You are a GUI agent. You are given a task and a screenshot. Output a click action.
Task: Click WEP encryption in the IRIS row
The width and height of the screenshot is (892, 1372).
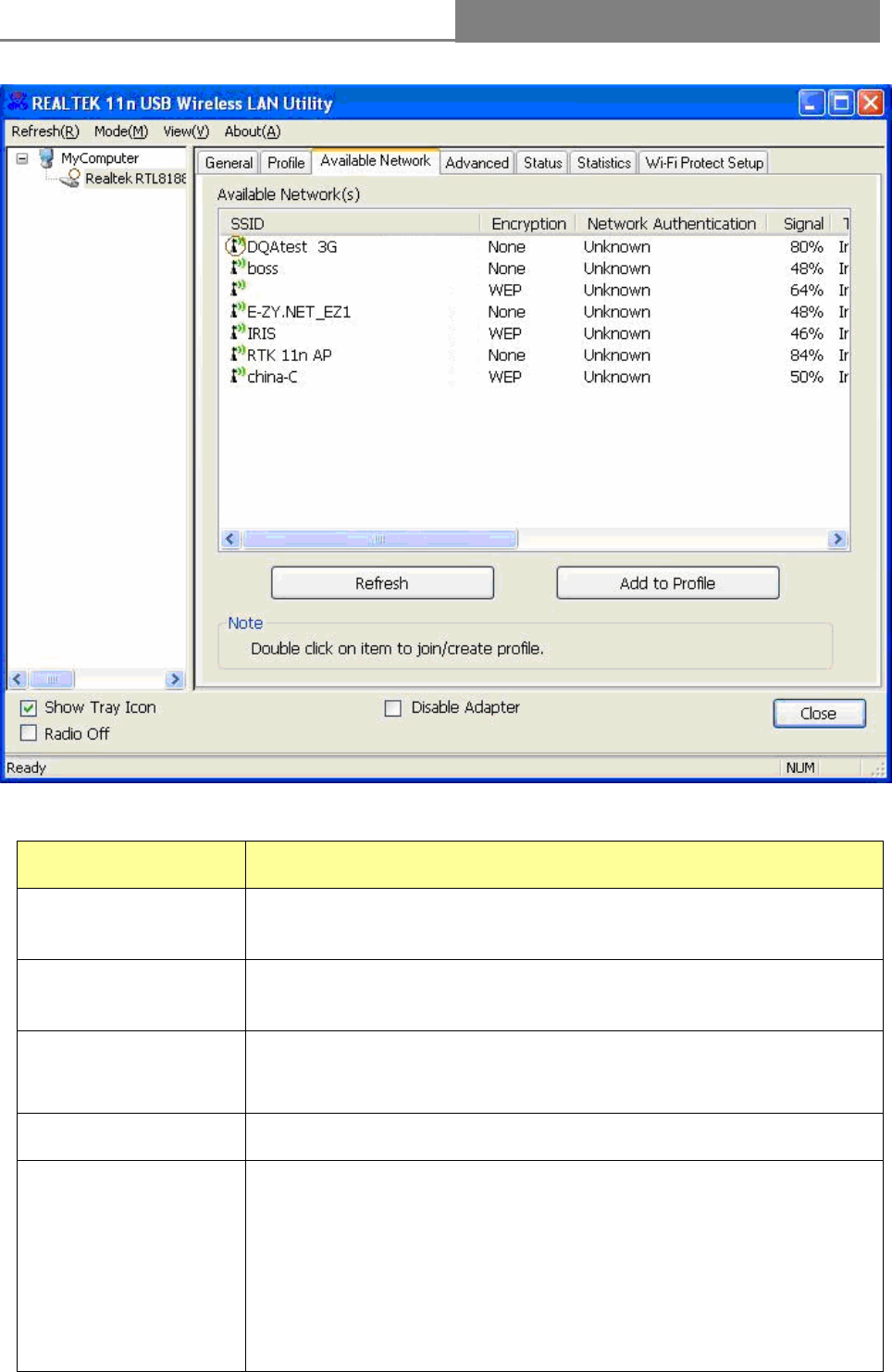pos(505,333)
